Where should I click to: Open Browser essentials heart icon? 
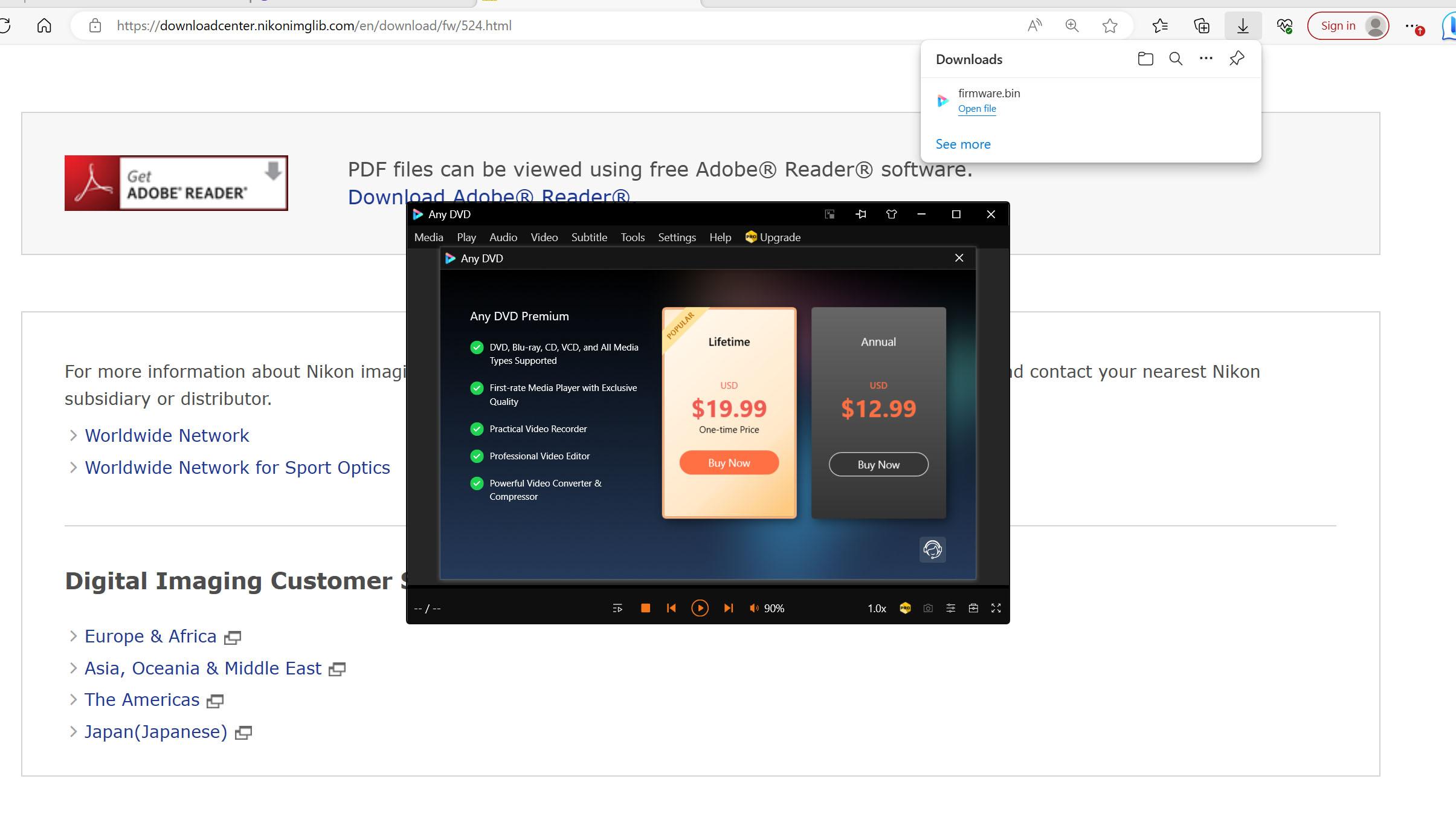coord(1284,26)
